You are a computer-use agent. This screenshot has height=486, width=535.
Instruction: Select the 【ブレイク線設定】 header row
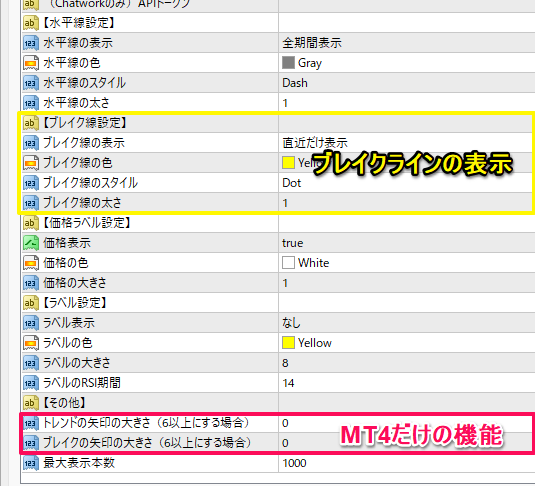coord(85,123)
